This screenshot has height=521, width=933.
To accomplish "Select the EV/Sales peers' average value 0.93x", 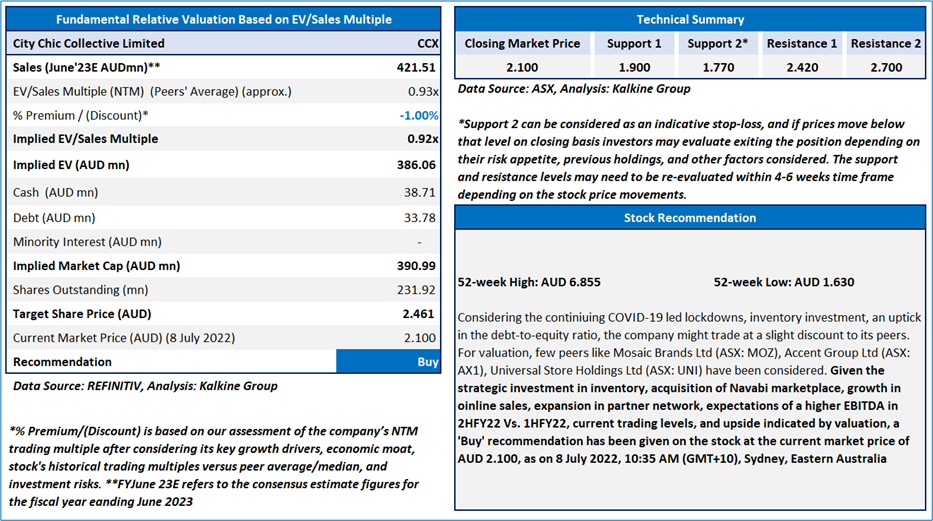I will pyautogui.click(x=423, y=92).
